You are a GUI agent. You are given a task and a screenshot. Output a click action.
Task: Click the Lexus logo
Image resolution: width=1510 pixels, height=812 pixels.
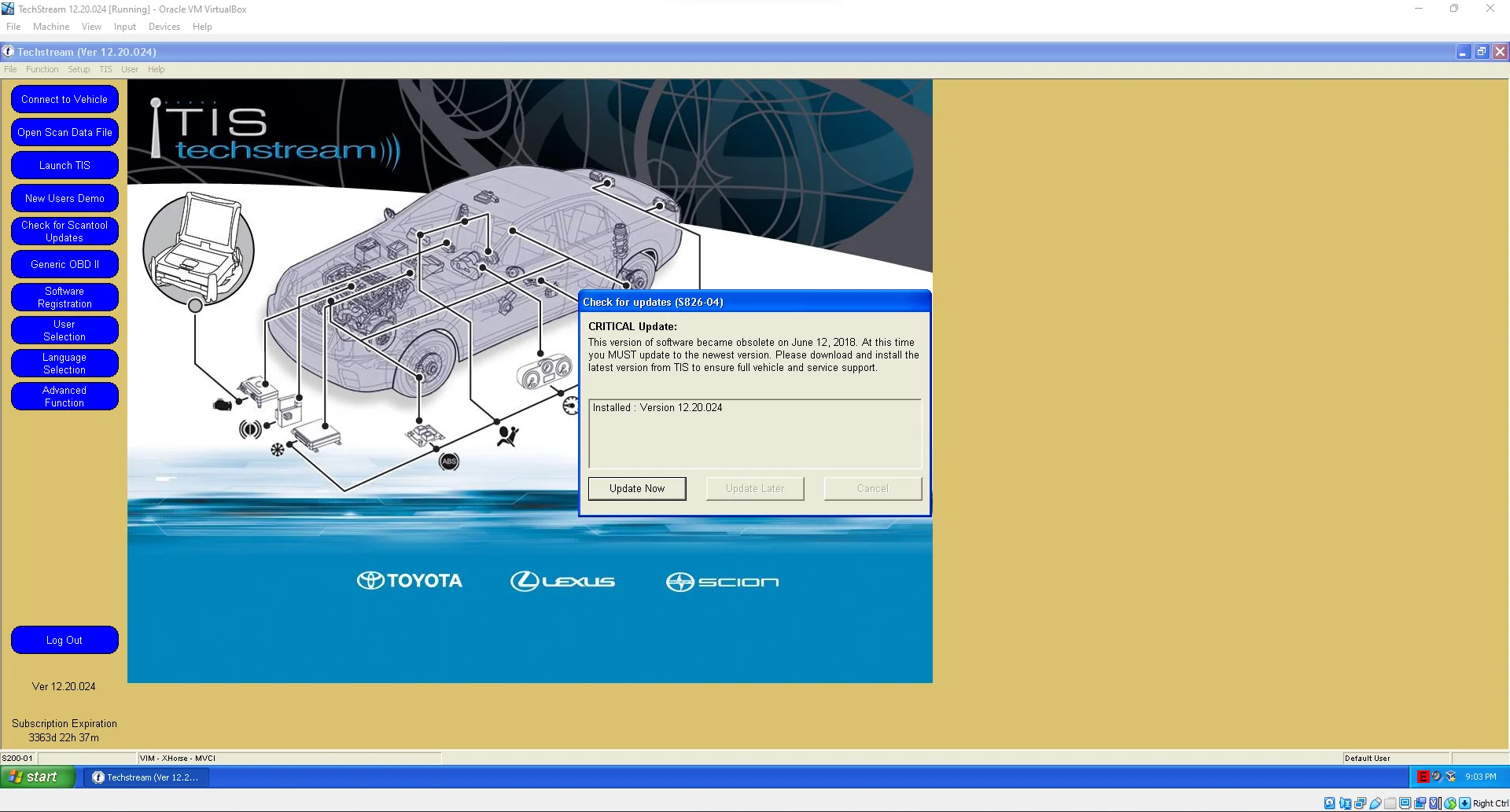[x=562, y=581]
